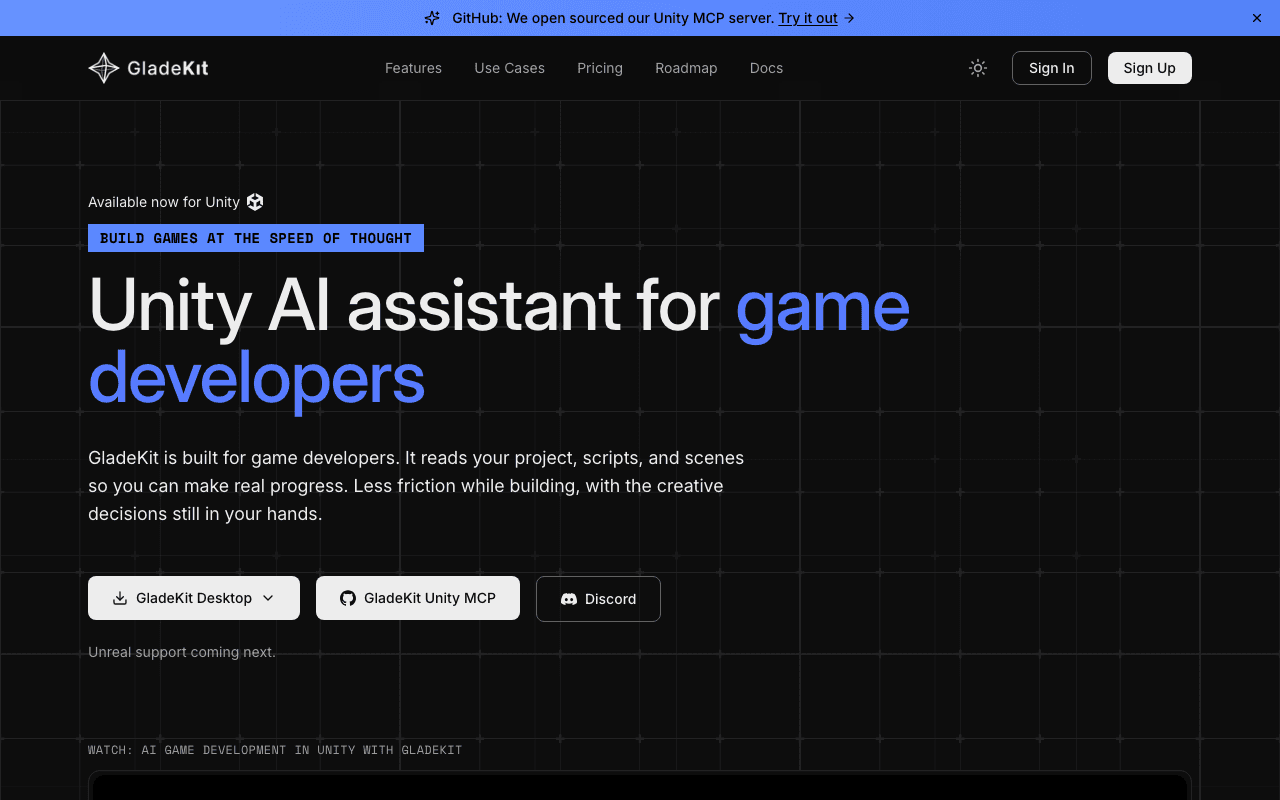Click the Unity cube icon
The height and width of the screenshot is (800, 1280).
255,202
